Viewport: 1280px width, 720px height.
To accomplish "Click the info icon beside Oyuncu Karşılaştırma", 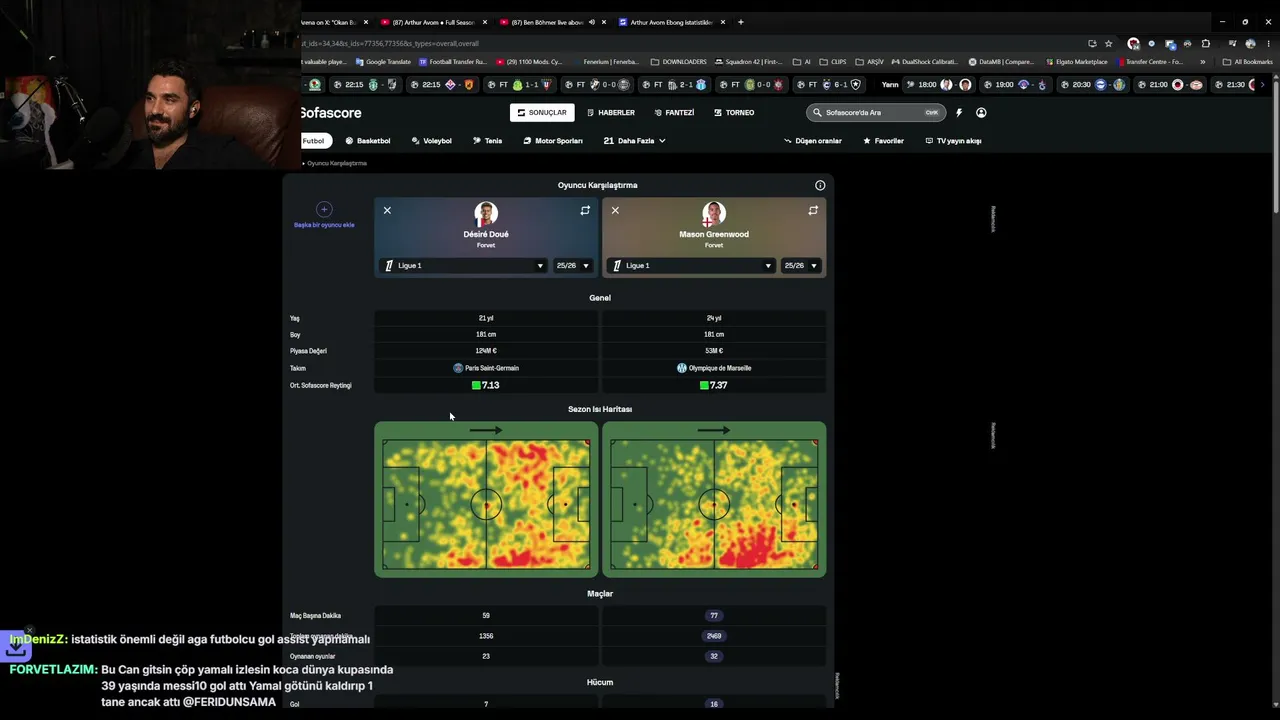I will 820,185.
